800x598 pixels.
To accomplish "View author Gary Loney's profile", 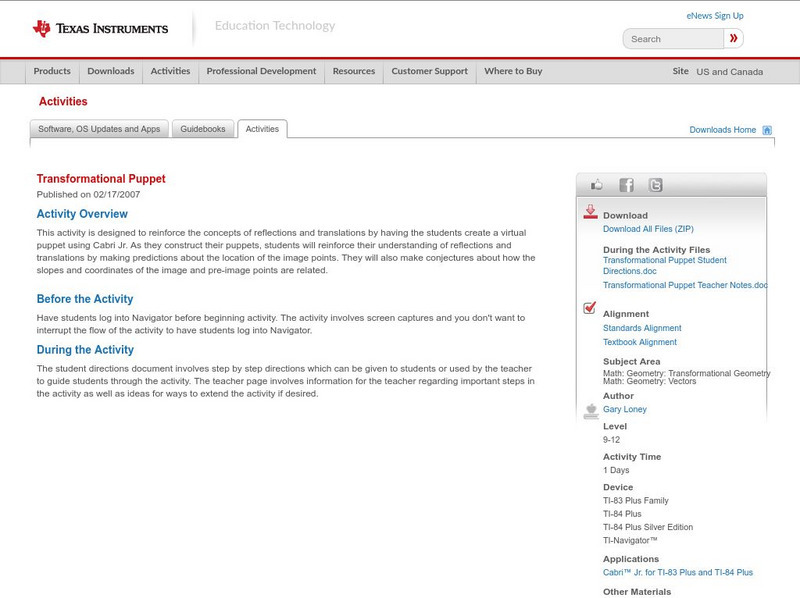I will point(624,409).
